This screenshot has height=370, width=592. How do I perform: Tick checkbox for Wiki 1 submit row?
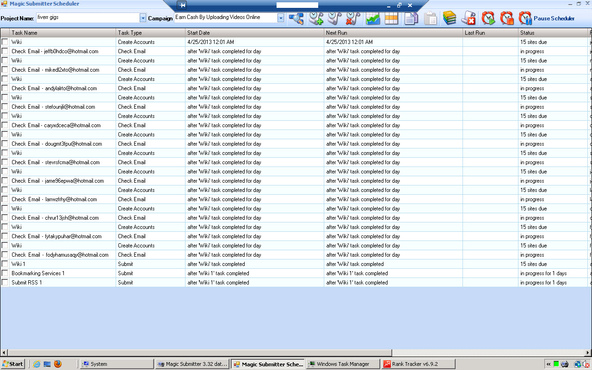tap(5, 264)
